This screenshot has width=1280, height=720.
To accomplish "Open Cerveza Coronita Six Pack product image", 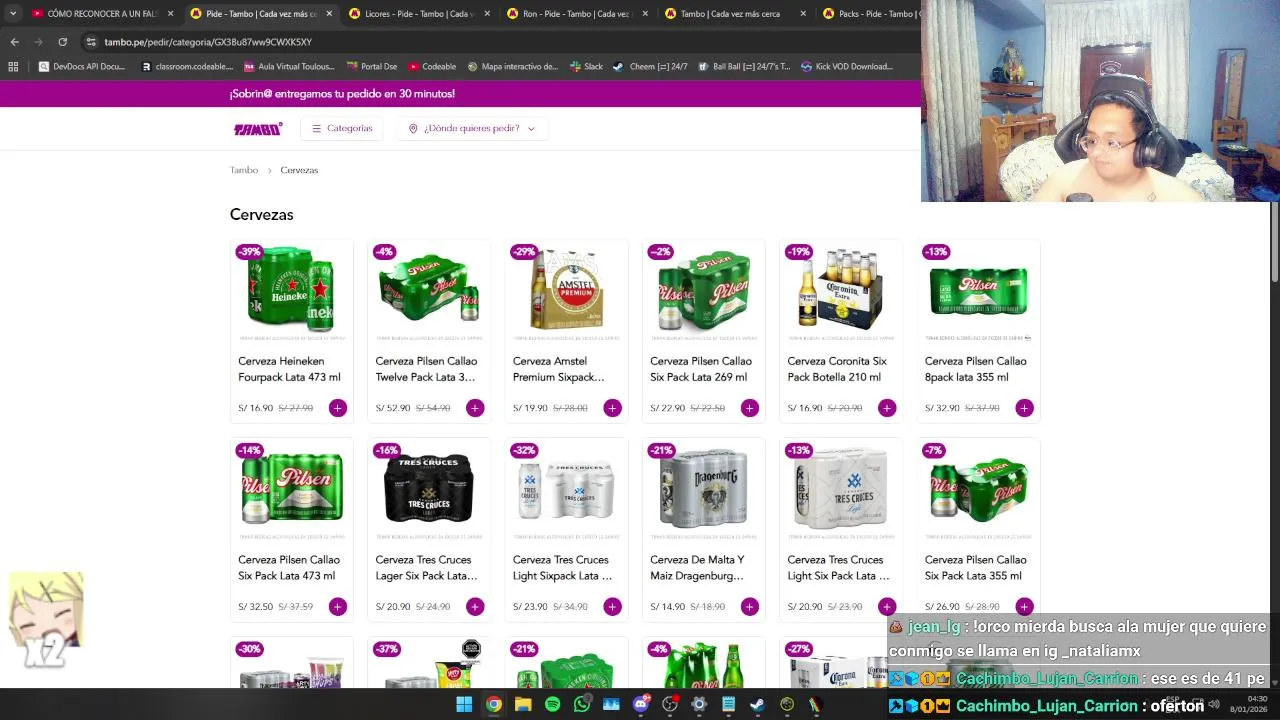I will [840, 290].
